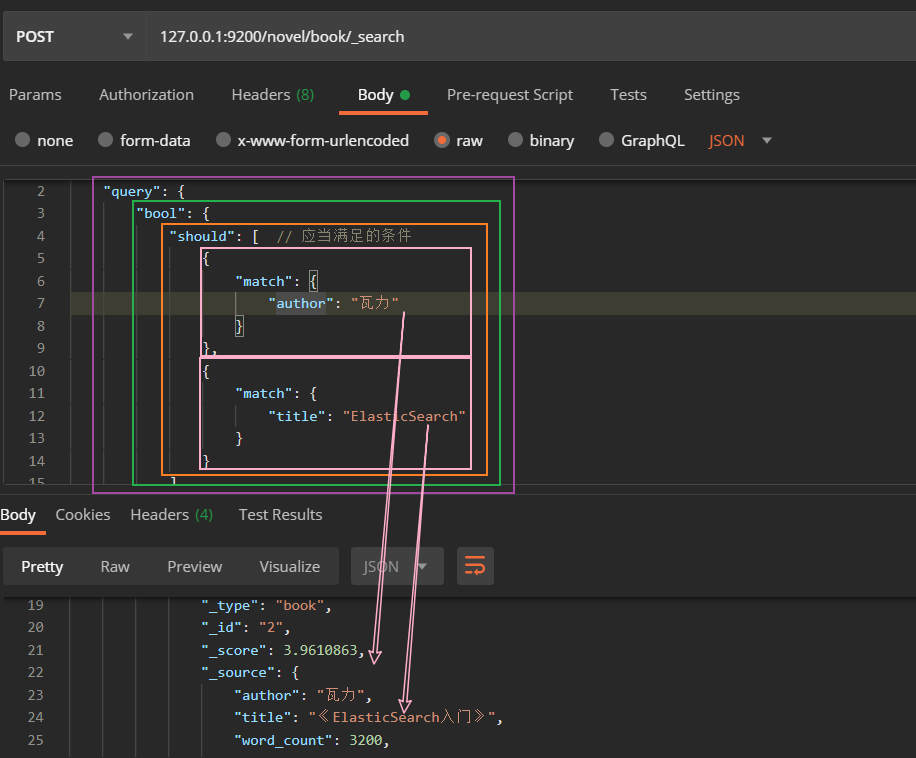Click the "_source" key in response
The width and height of the screenshot is (916, 758).
click(238, 672)
